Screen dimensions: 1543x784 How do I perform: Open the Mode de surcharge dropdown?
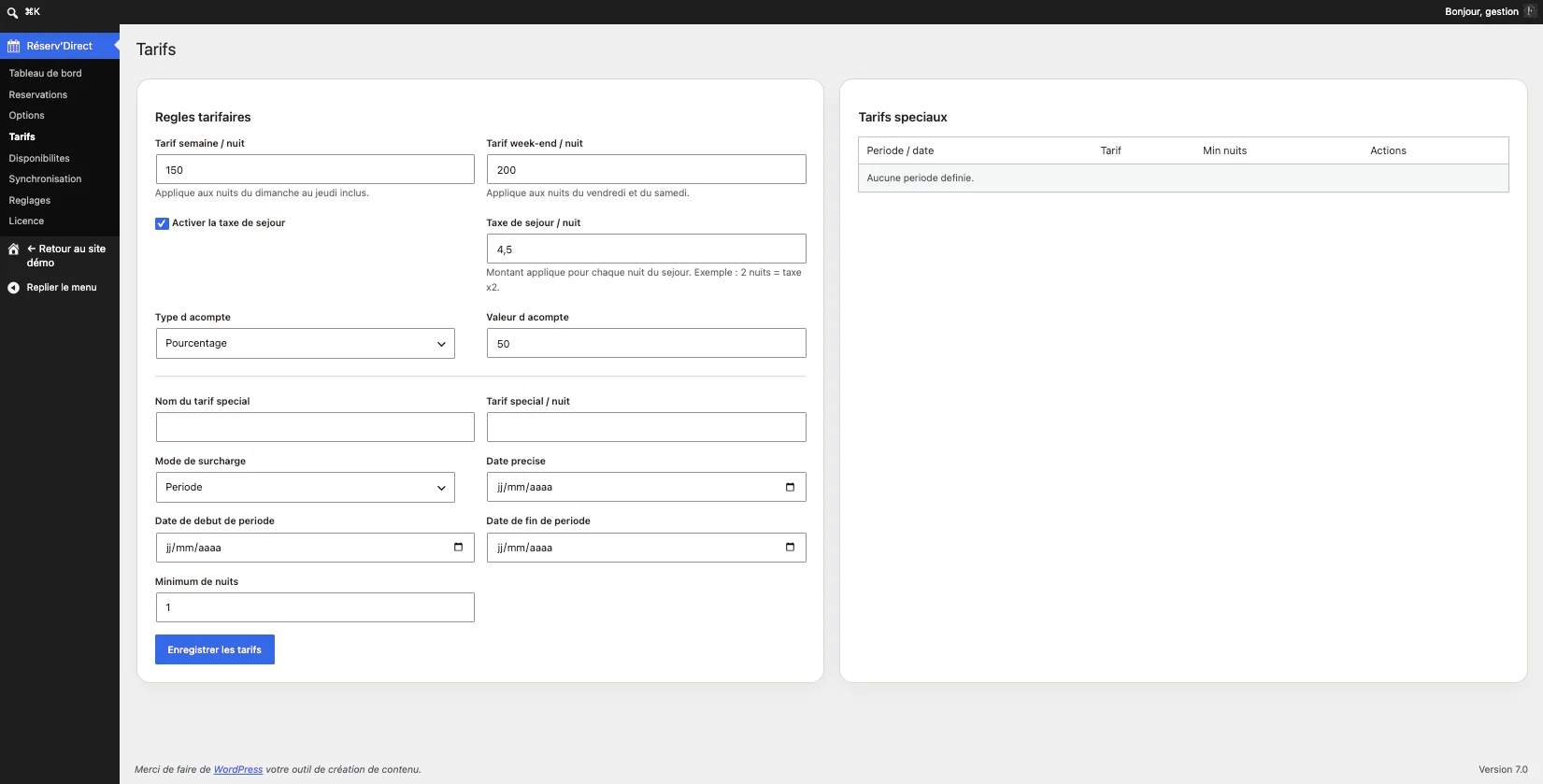coord(305,487)
